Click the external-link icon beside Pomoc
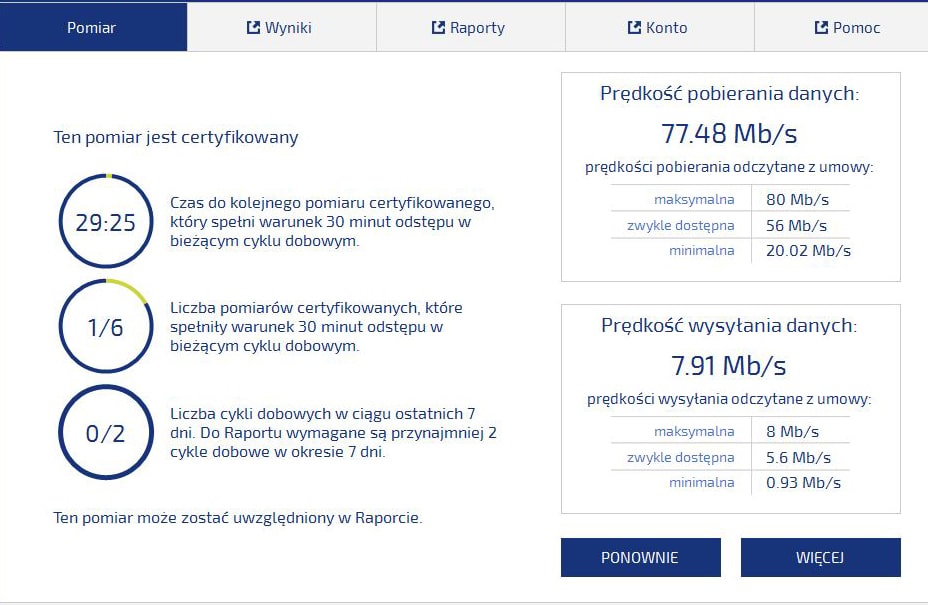Image resolution: width=928 pixels, height=605 pixels. 821,27
